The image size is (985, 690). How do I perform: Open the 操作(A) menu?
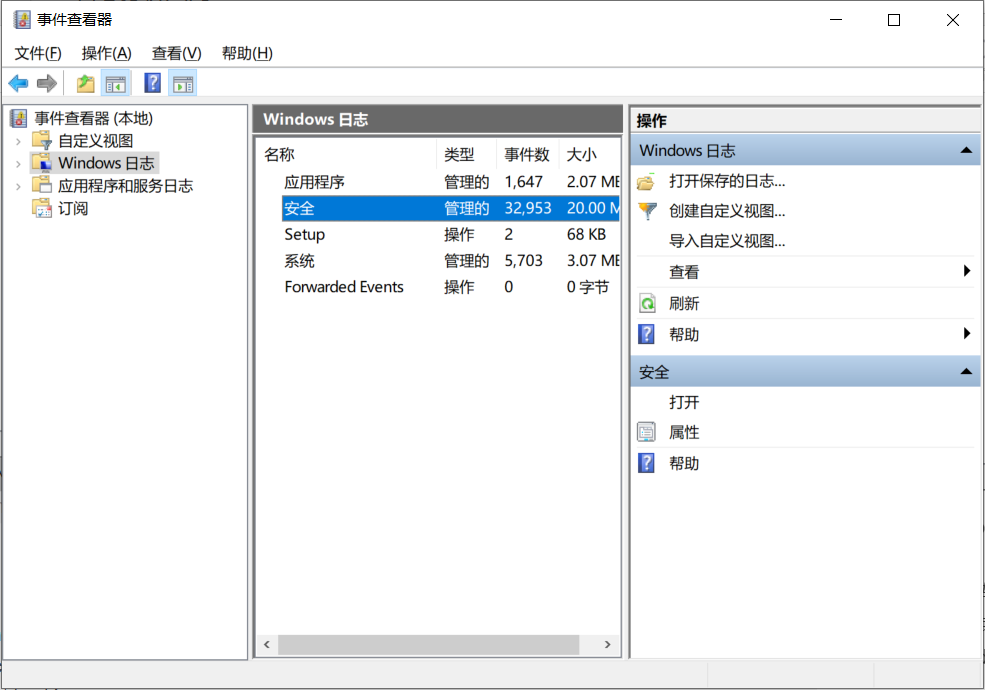(107, 53)
